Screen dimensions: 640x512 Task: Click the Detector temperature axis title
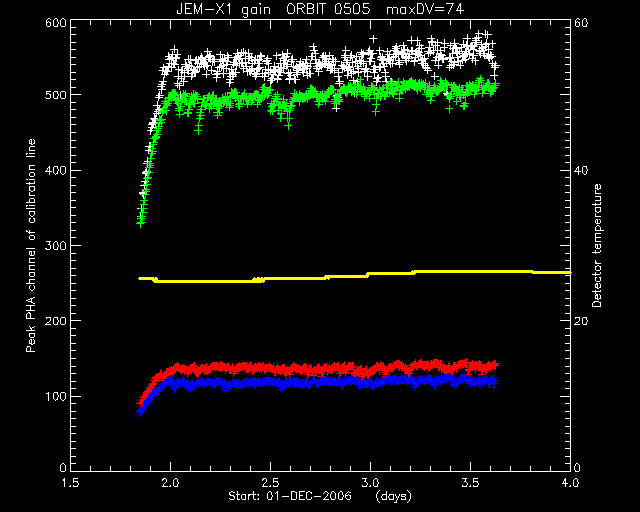[x=597, y=245]
